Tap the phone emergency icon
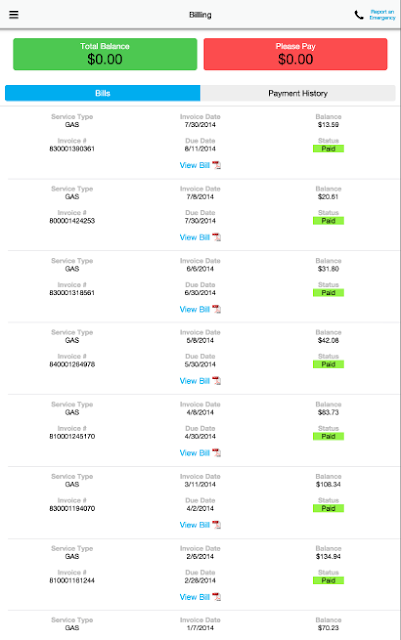This screenshot has height=640, width=401. coord(359,15)
